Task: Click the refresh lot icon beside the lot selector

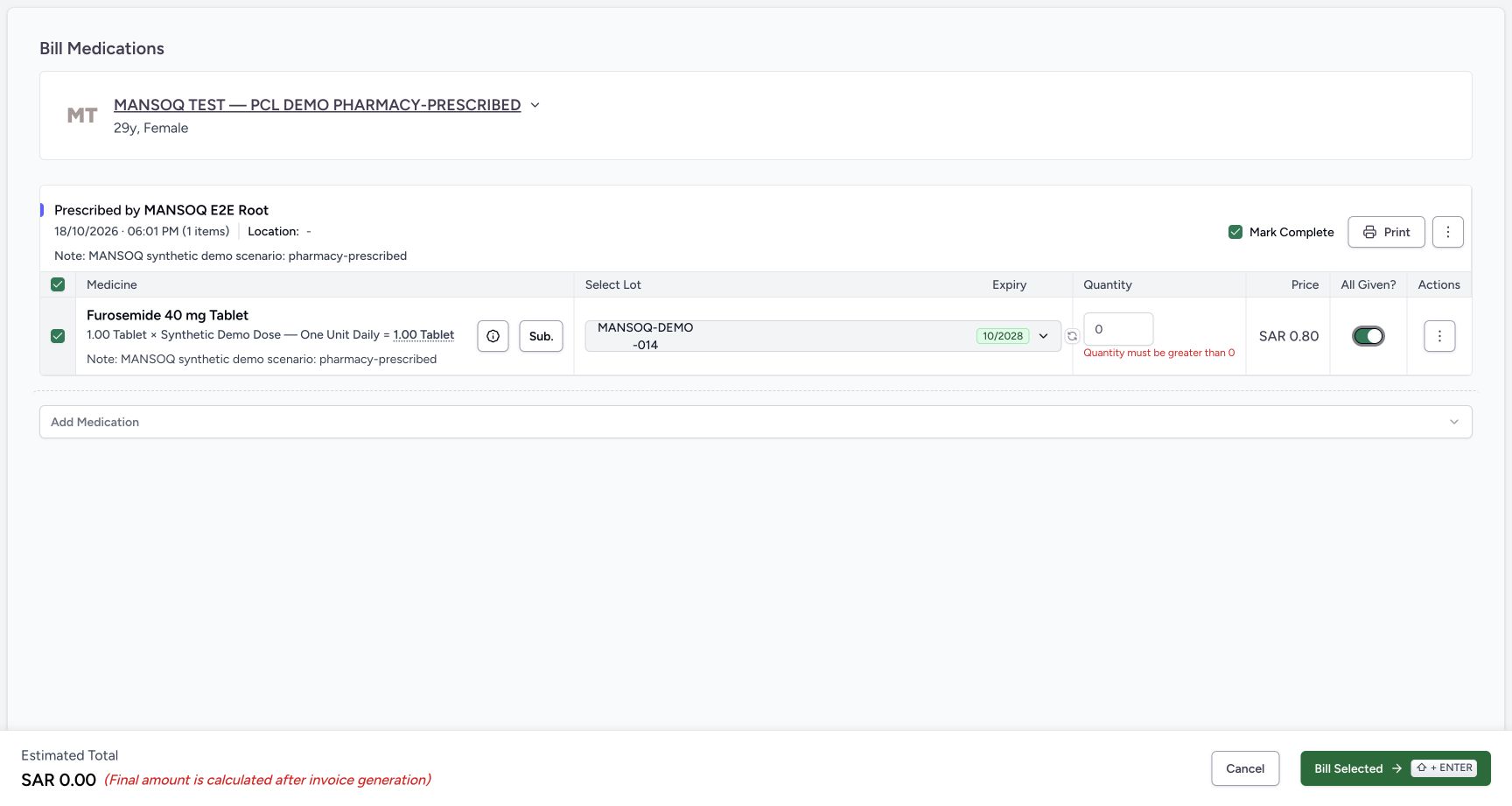Action: tap(1072, 336)
